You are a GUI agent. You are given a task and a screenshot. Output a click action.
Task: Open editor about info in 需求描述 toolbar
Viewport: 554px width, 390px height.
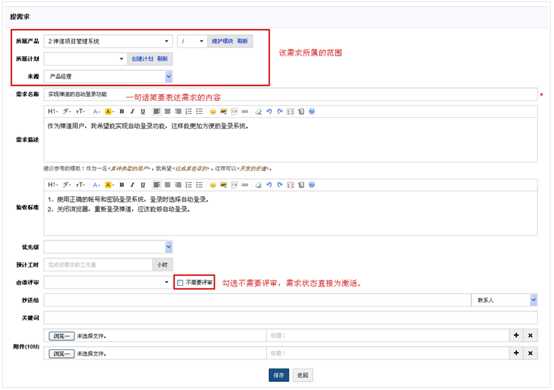click(312, 111)
